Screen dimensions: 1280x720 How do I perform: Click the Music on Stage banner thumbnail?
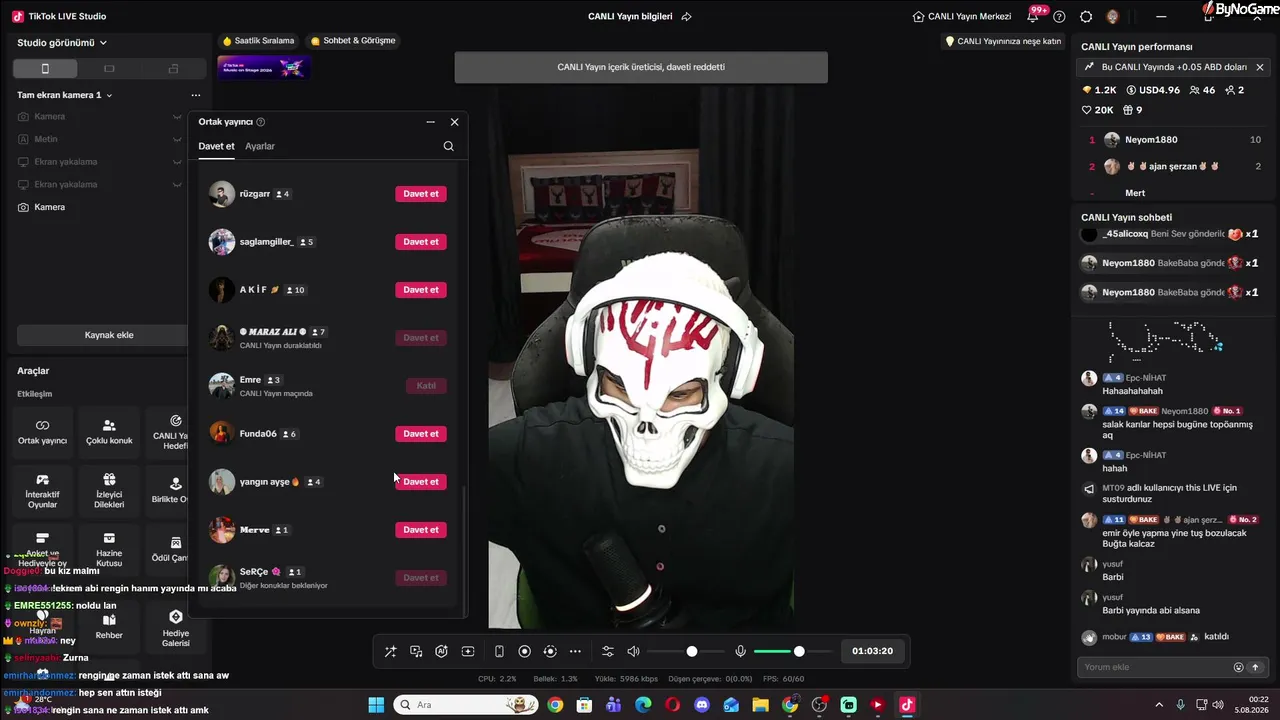[263, 67]
